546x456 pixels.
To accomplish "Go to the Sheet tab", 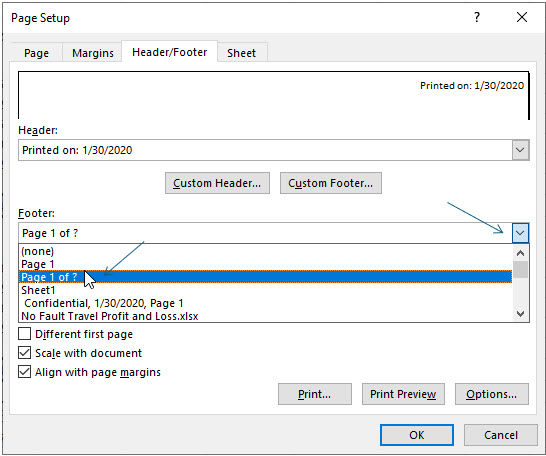I will point(242,53).
